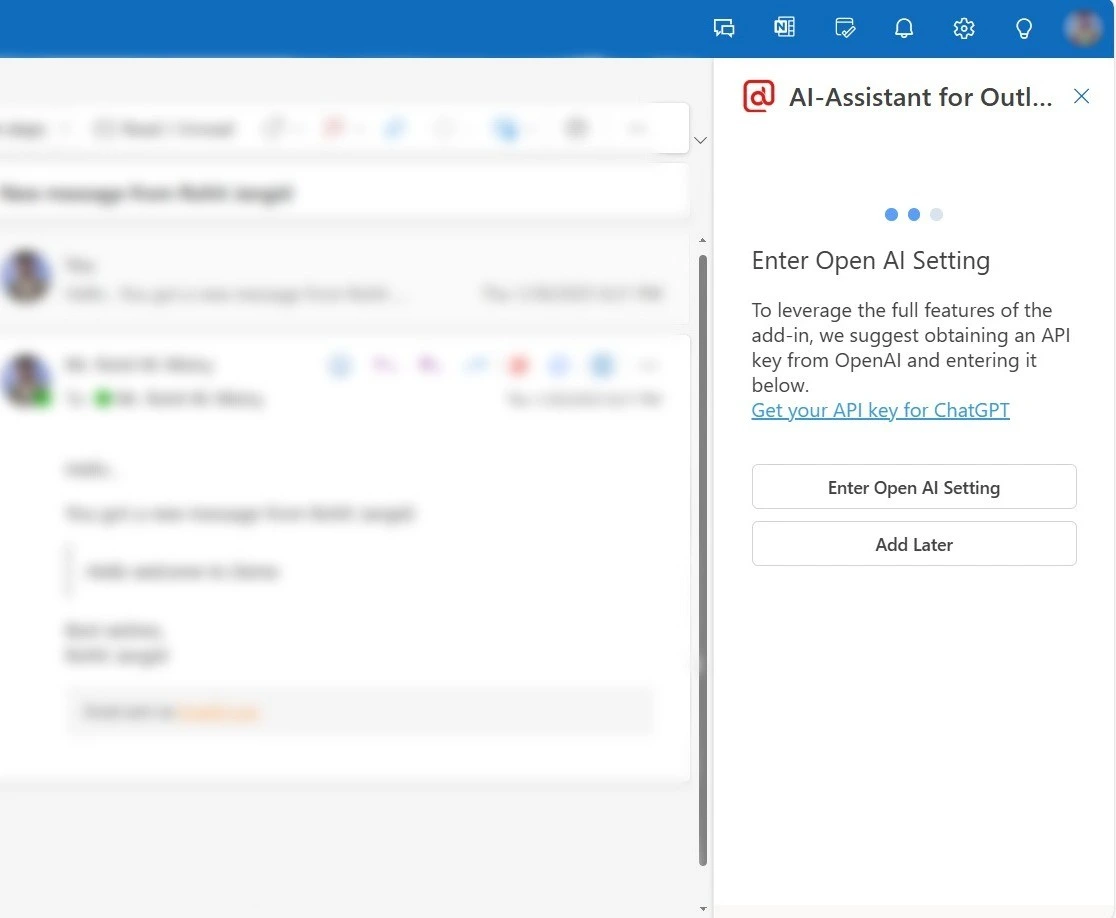Open the account profile picture
1116x918 pixels.
point(1083,28)
